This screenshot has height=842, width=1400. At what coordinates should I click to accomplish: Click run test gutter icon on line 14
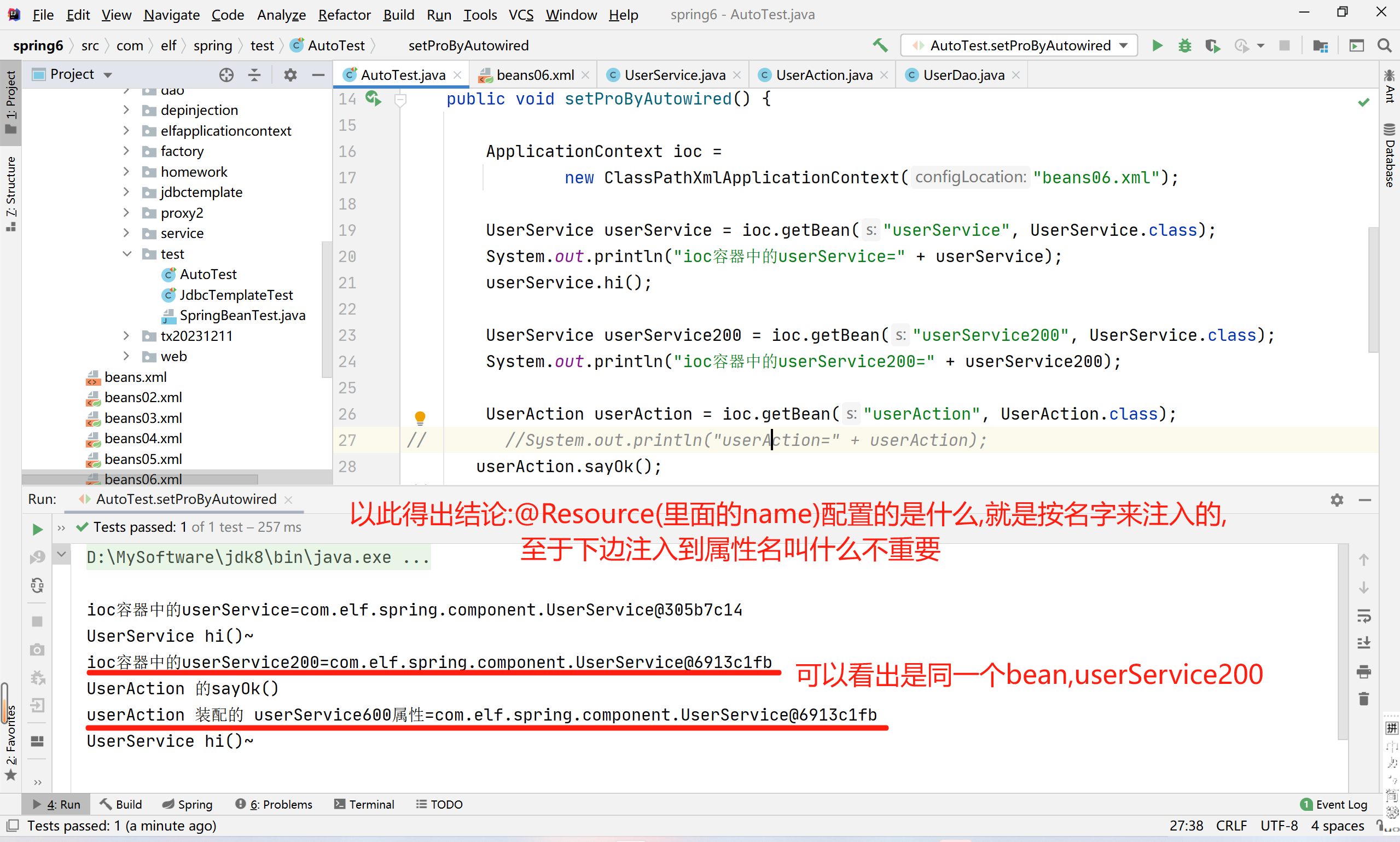(x=373, y=98)
